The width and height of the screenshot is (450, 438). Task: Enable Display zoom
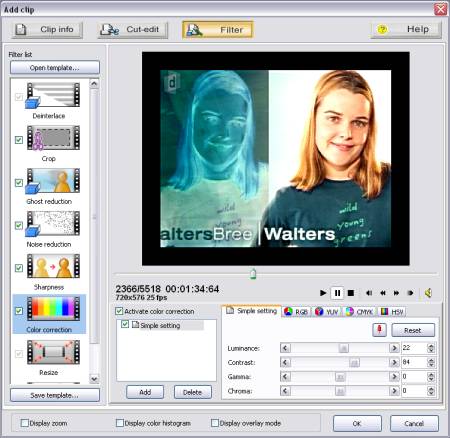coord(25,423)
